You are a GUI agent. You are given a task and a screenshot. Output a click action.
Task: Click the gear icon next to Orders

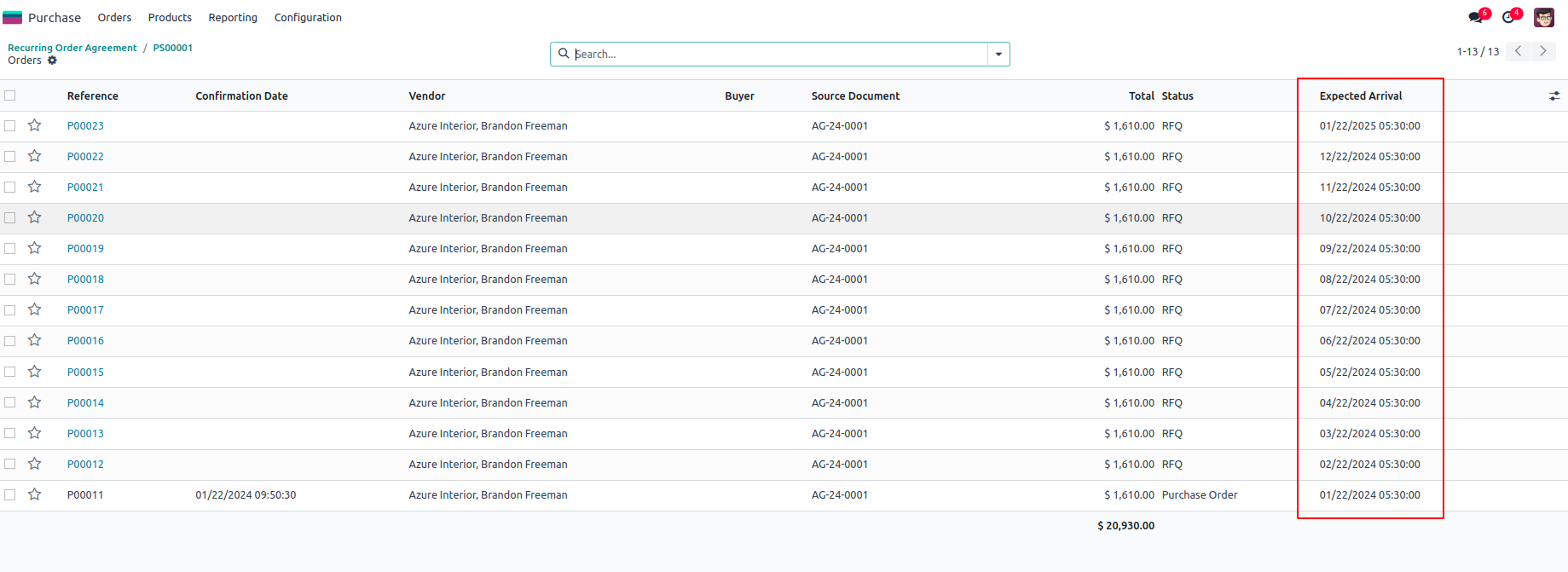pyautogui.click(x=52, y=61)
